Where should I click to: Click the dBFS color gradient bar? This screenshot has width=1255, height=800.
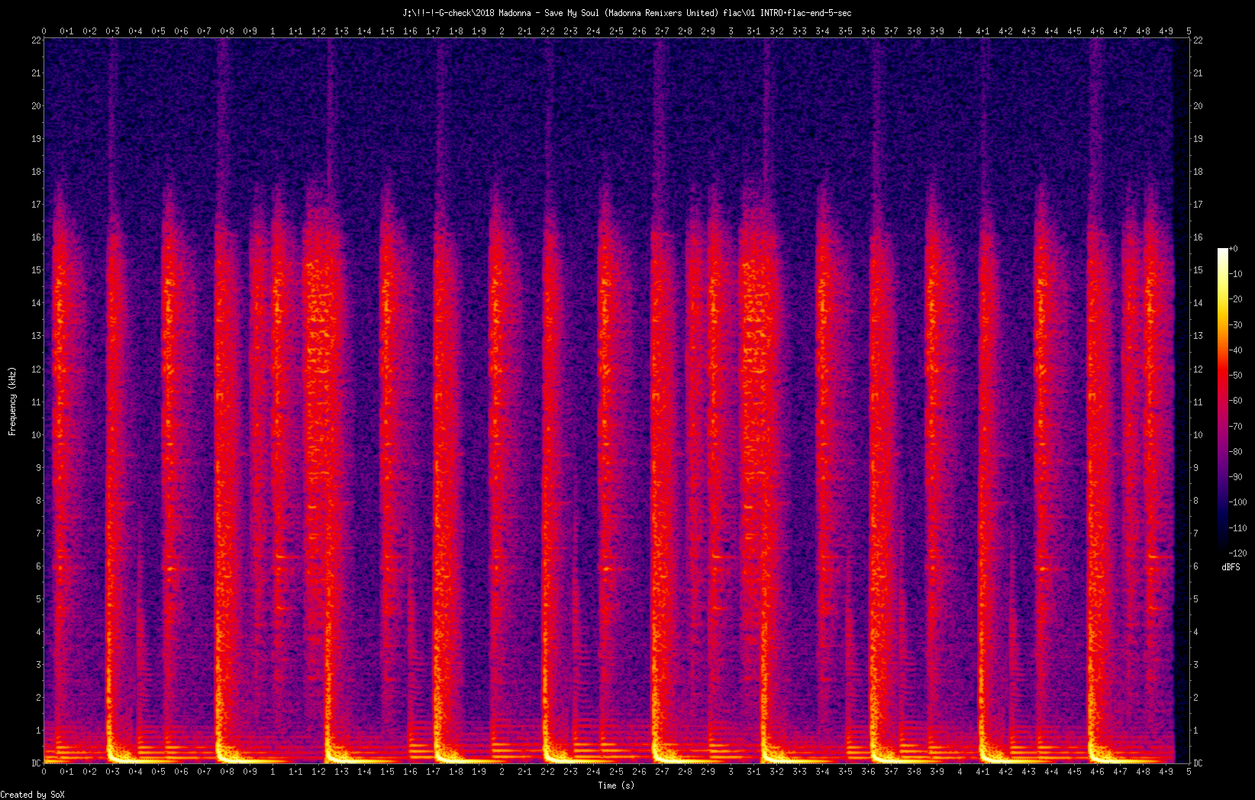pyautogui.click(x=1222, y=401)
